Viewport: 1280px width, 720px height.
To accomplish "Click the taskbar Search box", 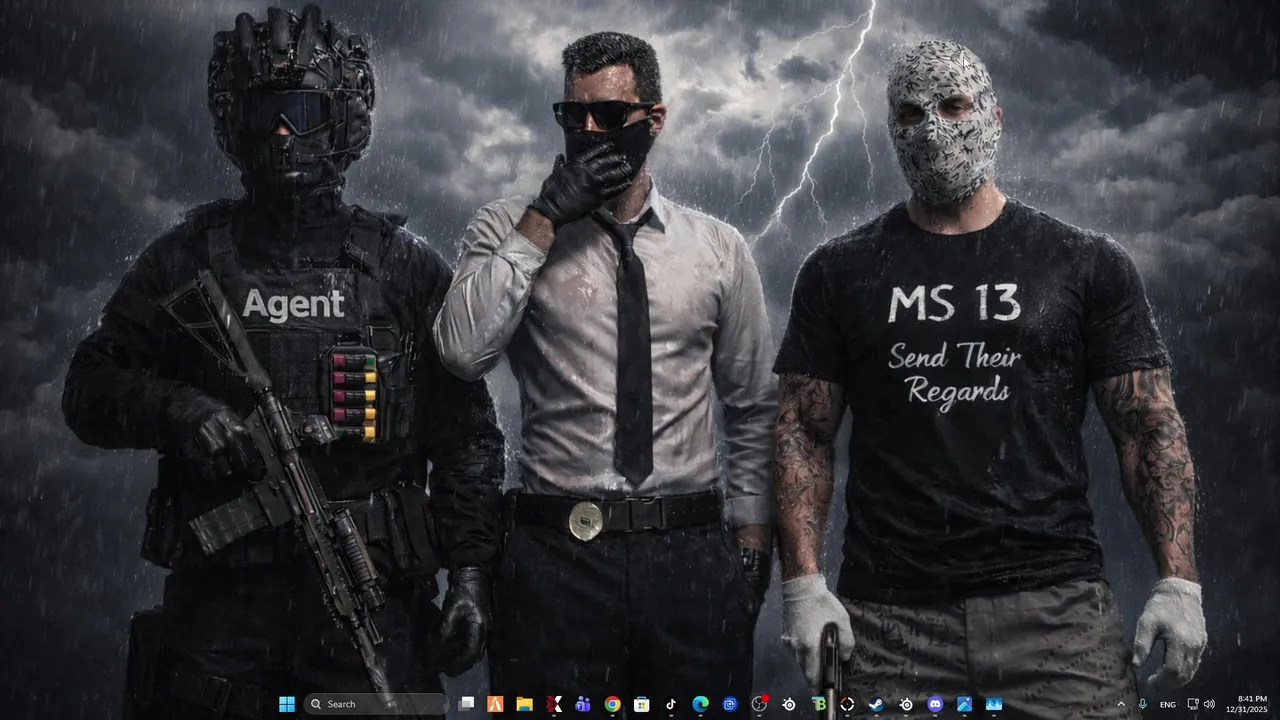I will 375,704.
